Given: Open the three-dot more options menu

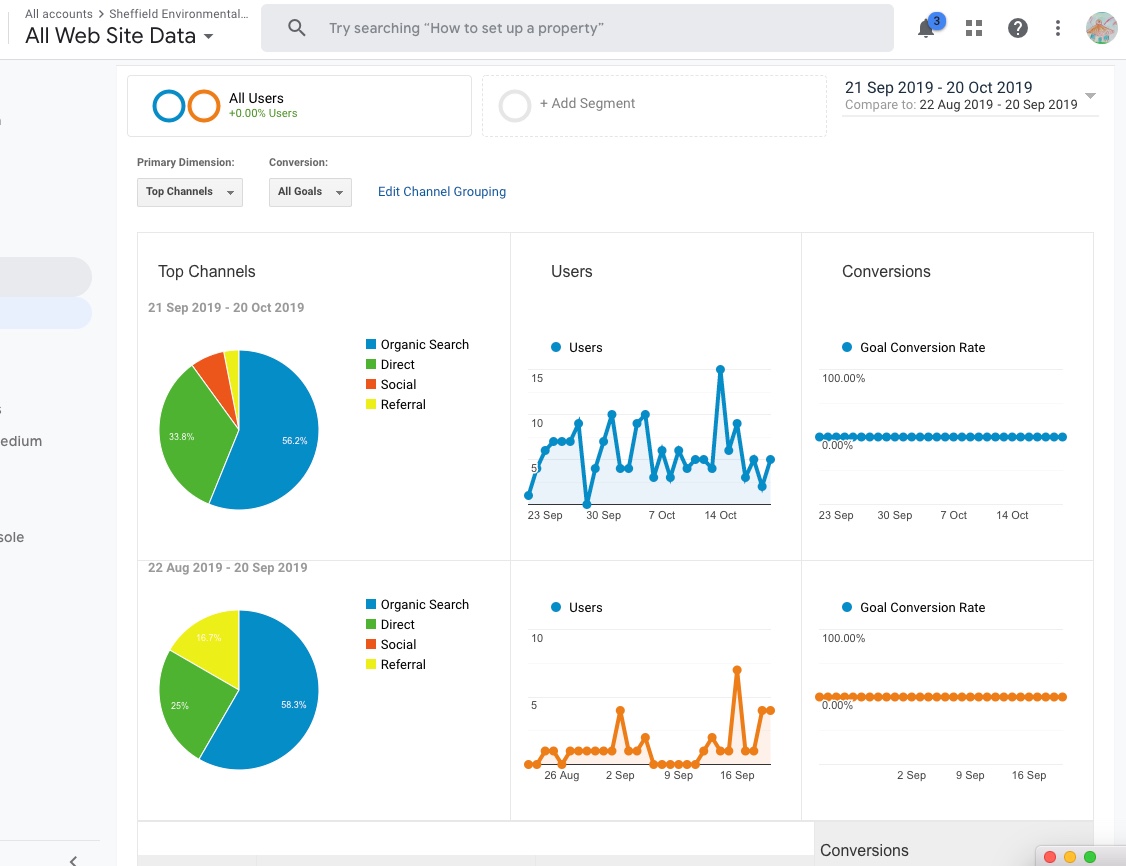Looking at the screenshot, I should pyautogui.click(x=1058, y=28).
